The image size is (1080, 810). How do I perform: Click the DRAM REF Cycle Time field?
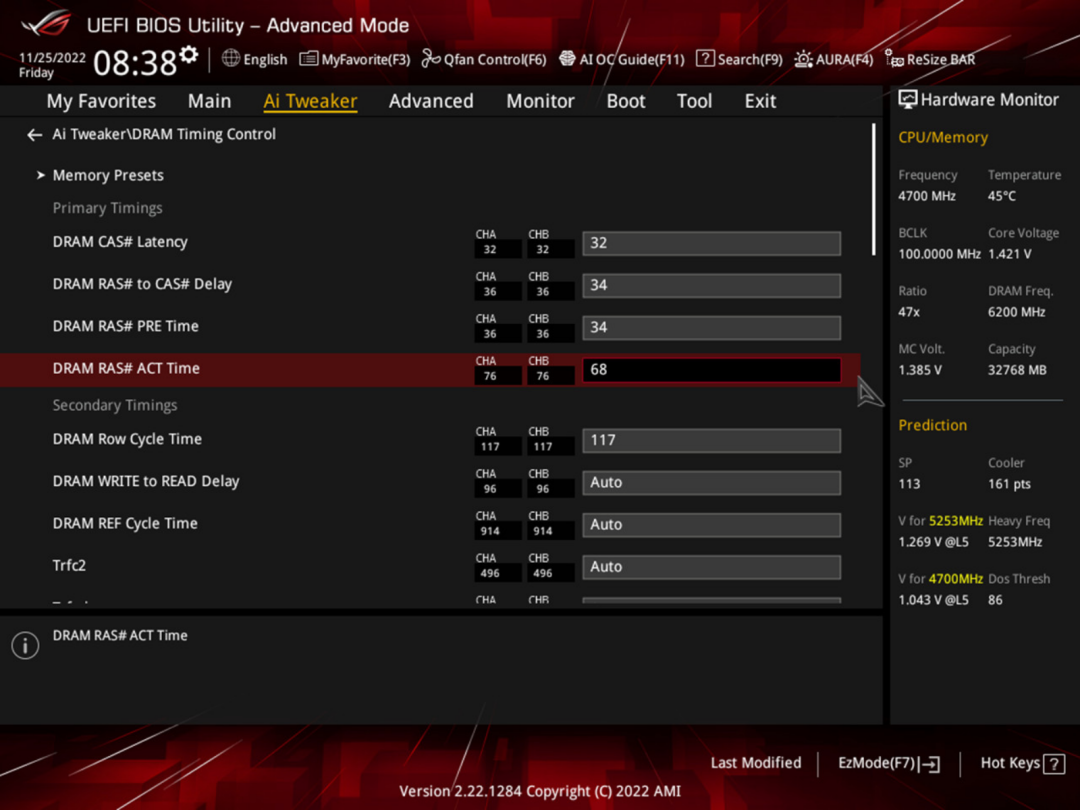(x=712, y=525)
